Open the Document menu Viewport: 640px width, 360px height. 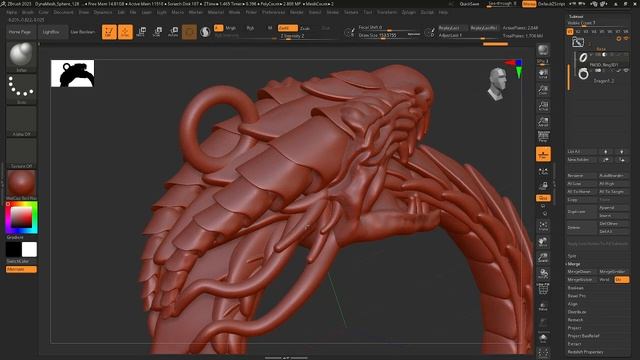(x=64, y=12)
